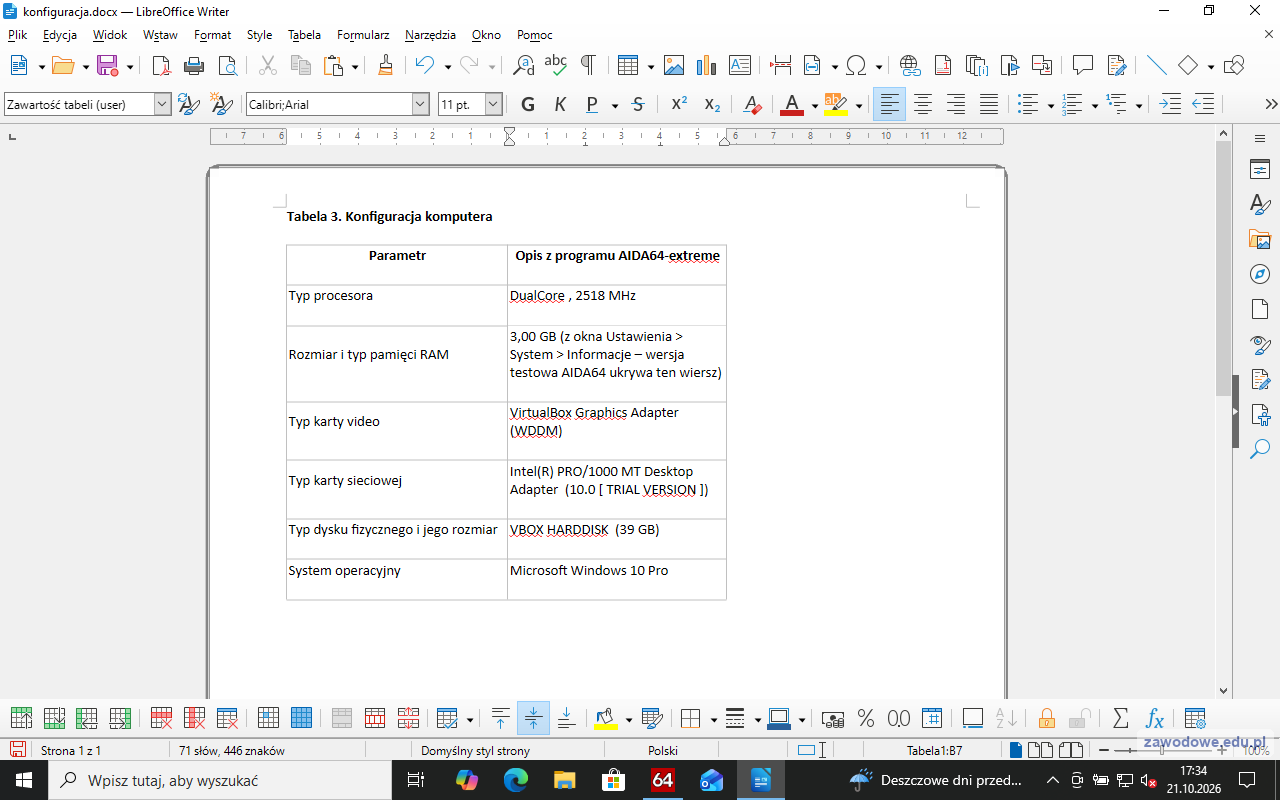Apply red font color swatch
The width and height of the screenshot is (1280, 800).
pyautogui.click(x=792, y=104)
